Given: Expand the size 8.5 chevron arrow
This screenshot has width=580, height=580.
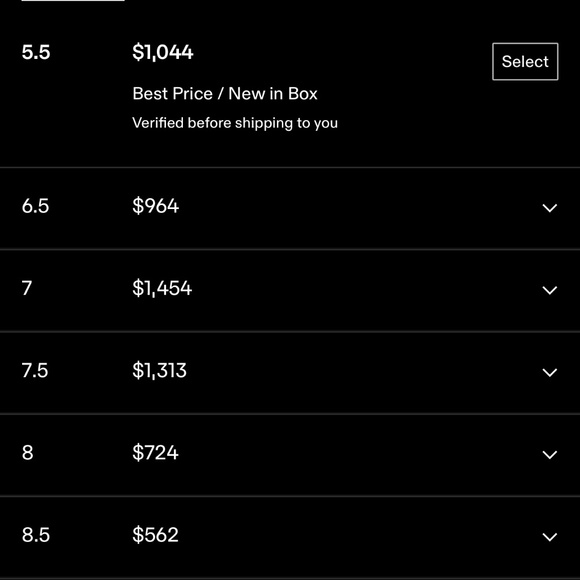Looking at the screenshot, I should (550, 537).
